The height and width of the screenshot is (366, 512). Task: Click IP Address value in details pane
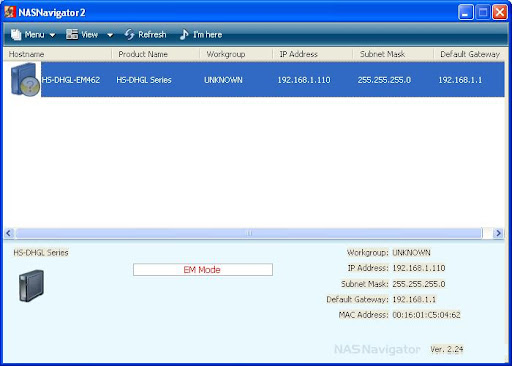click(419, 268)
